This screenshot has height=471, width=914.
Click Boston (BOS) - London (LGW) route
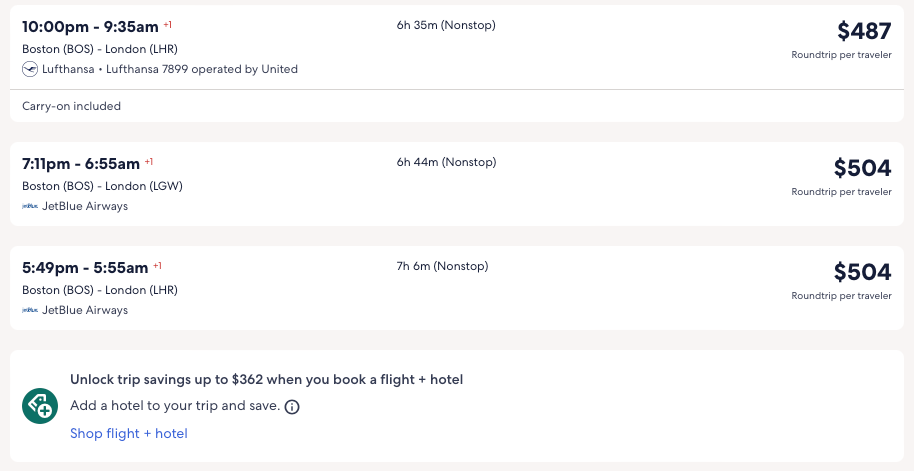[102, 185]
